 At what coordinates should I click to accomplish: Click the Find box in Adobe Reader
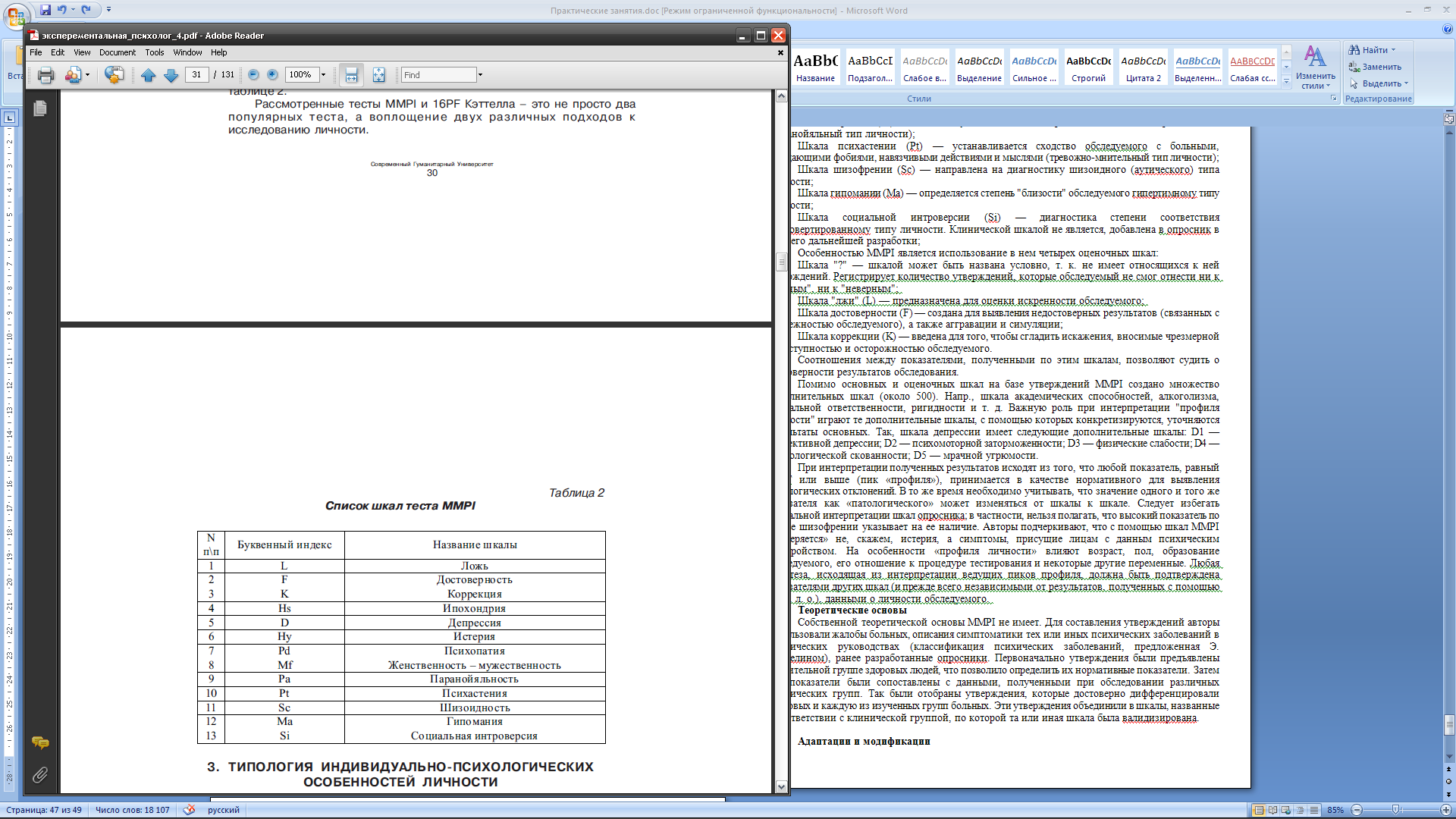[438, 75]
